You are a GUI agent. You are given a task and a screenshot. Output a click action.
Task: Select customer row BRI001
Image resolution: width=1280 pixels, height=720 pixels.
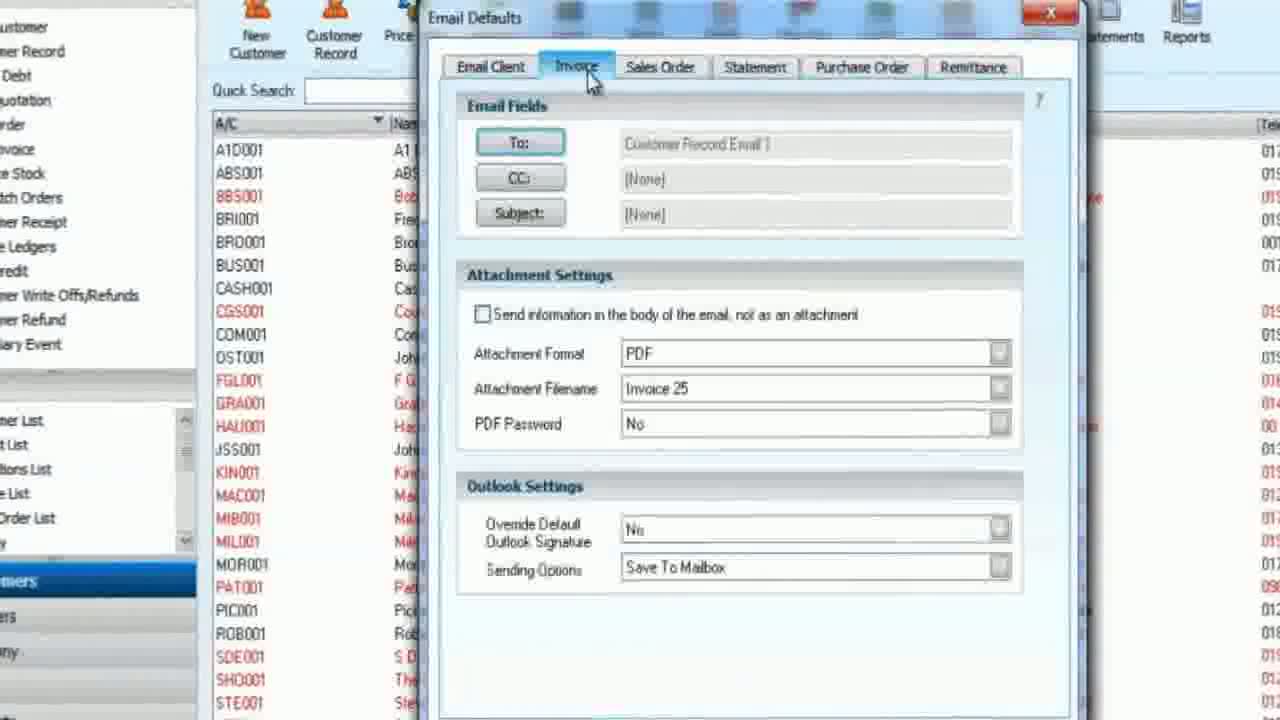(237, 219)
